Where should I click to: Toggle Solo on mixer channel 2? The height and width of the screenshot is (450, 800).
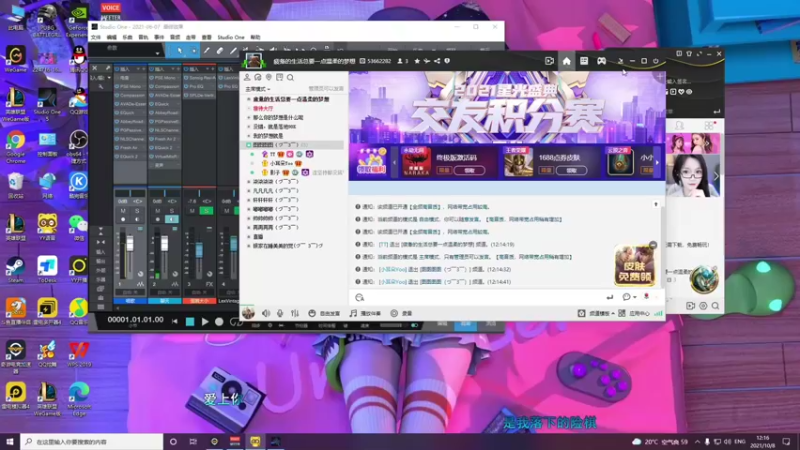(x=171, y=211)
